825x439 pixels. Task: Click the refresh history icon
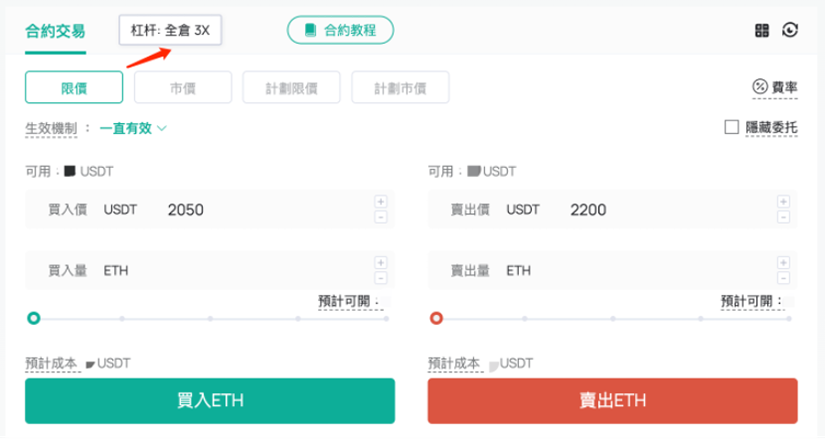click(790, 30)
